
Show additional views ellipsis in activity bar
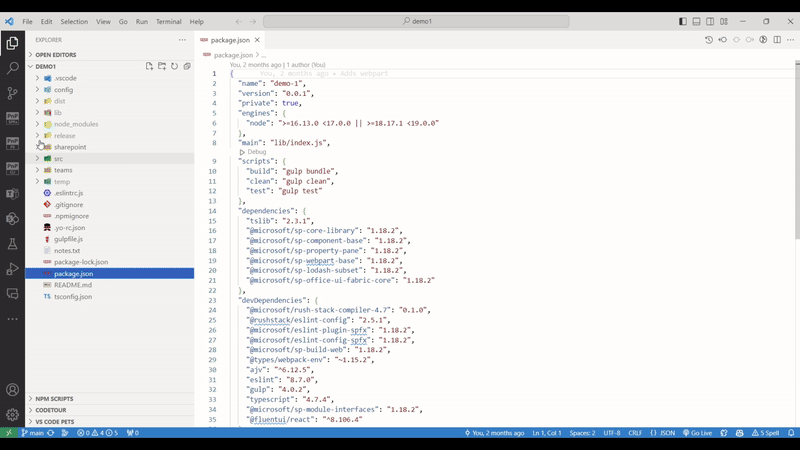(12, 319)
